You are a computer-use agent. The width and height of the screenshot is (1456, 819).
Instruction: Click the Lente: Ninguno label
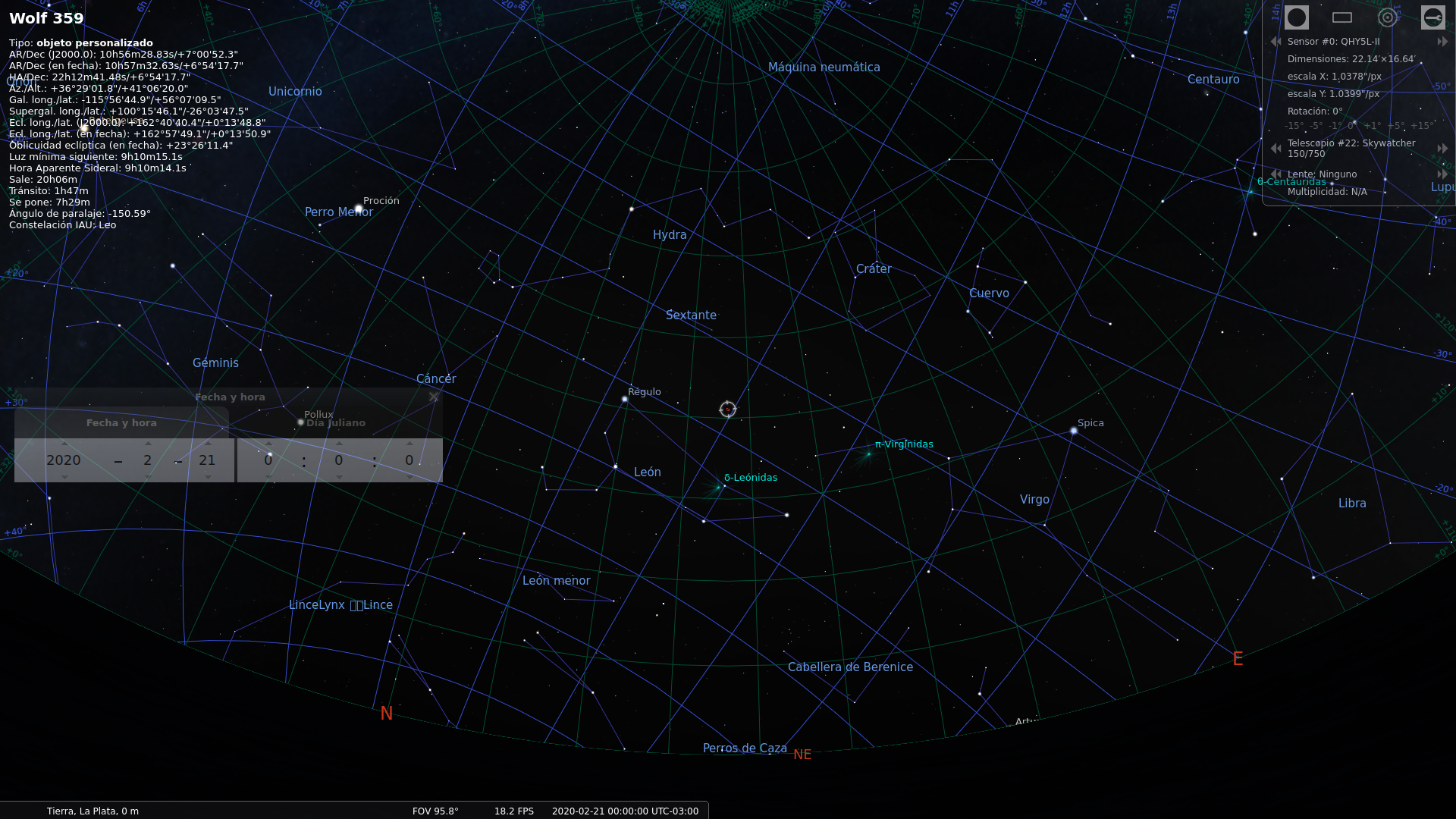pyautogui.click(x=1322, y=174)
